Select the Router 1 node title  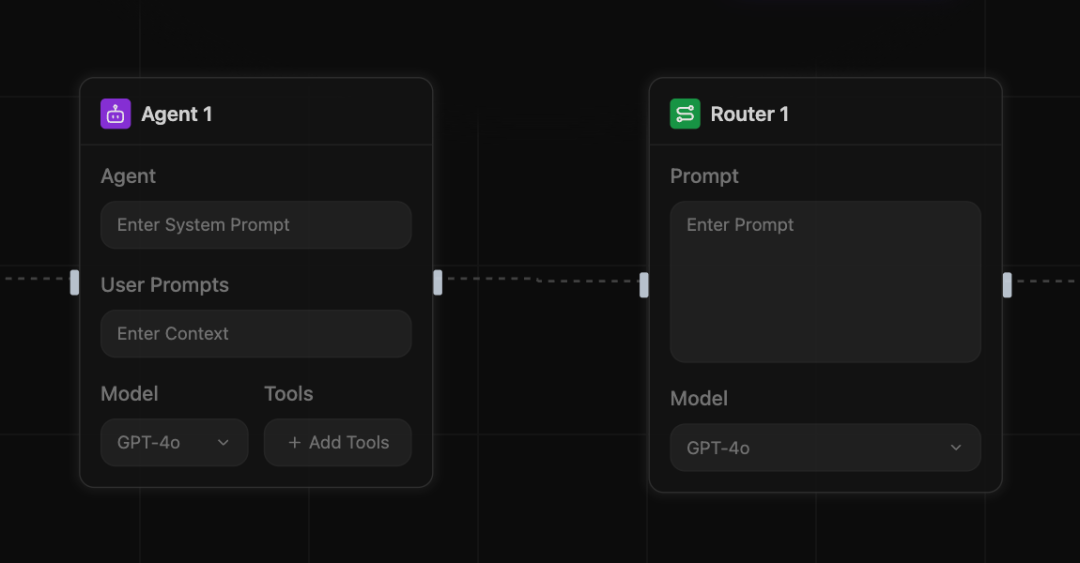click(x=749, y=114)
